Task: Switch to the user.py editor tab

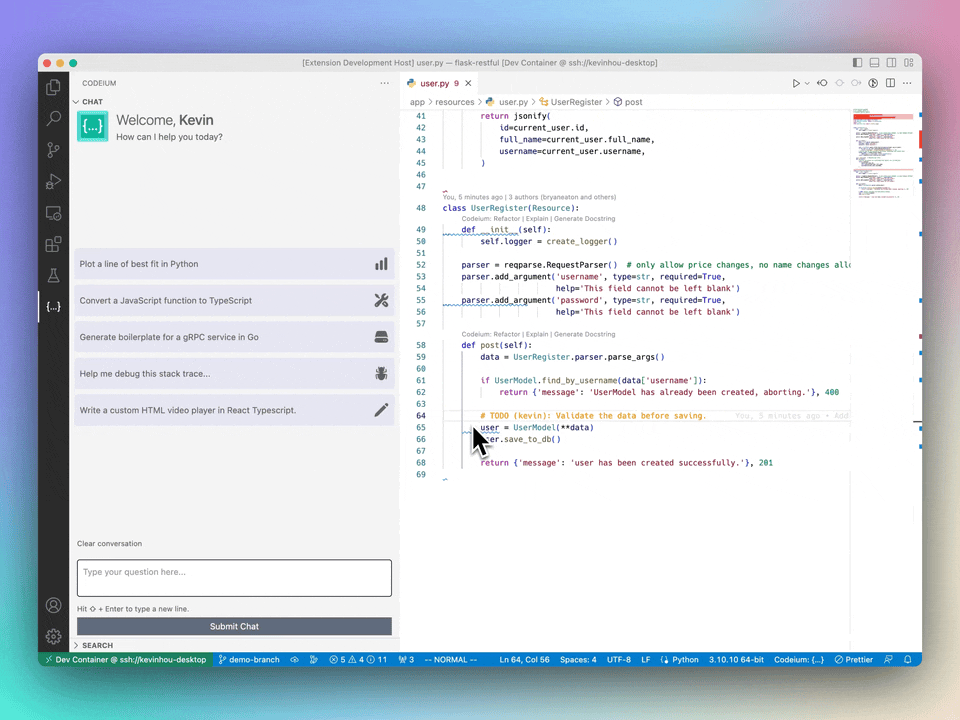Action: [435, 84]
